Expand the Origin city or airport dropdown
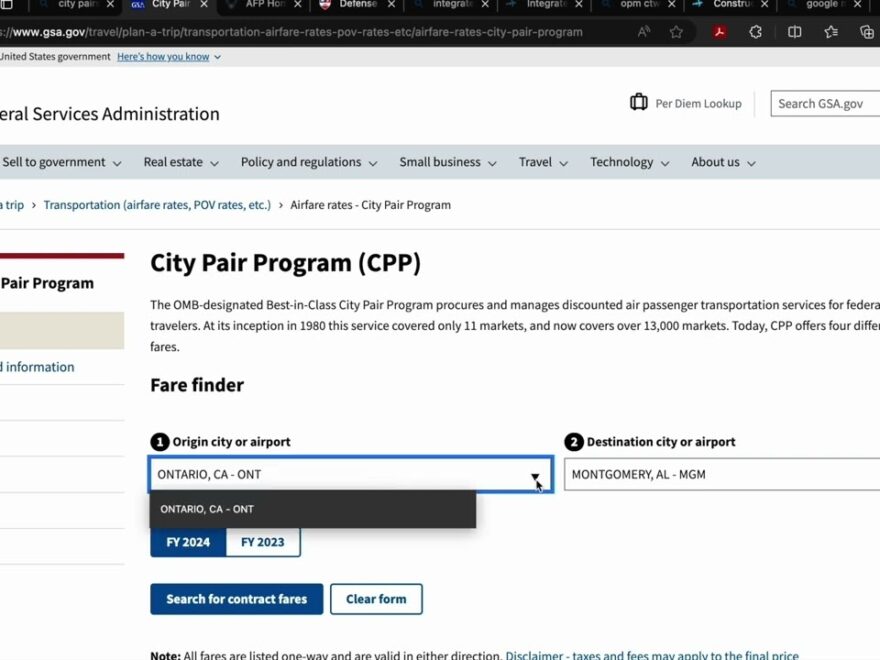This screenshot has width=880, height=660. [535, 474]
